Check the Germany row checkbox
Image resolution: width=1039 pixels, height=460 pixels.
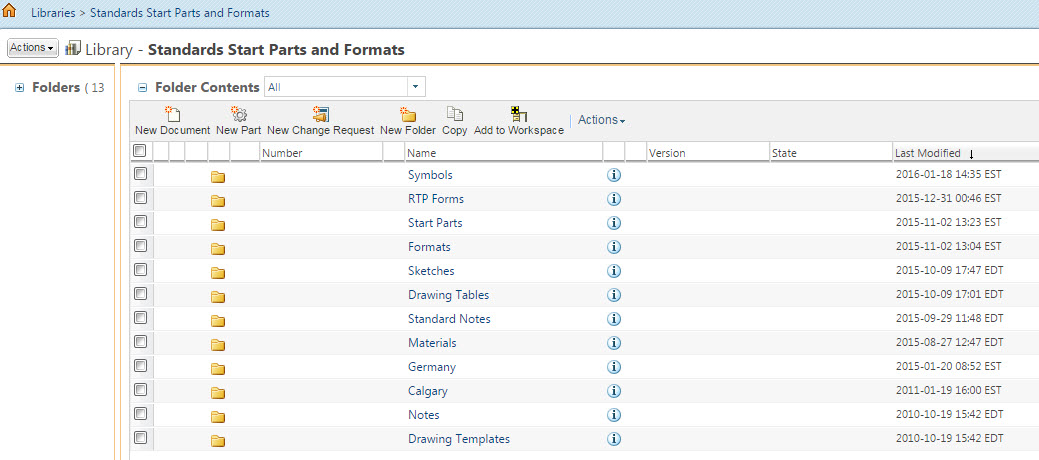(x=140, y=365)
